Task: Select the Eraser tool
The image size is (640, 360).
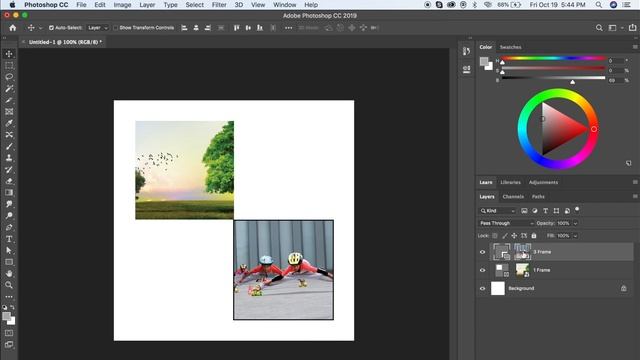Action: click(x=9, y=181)
